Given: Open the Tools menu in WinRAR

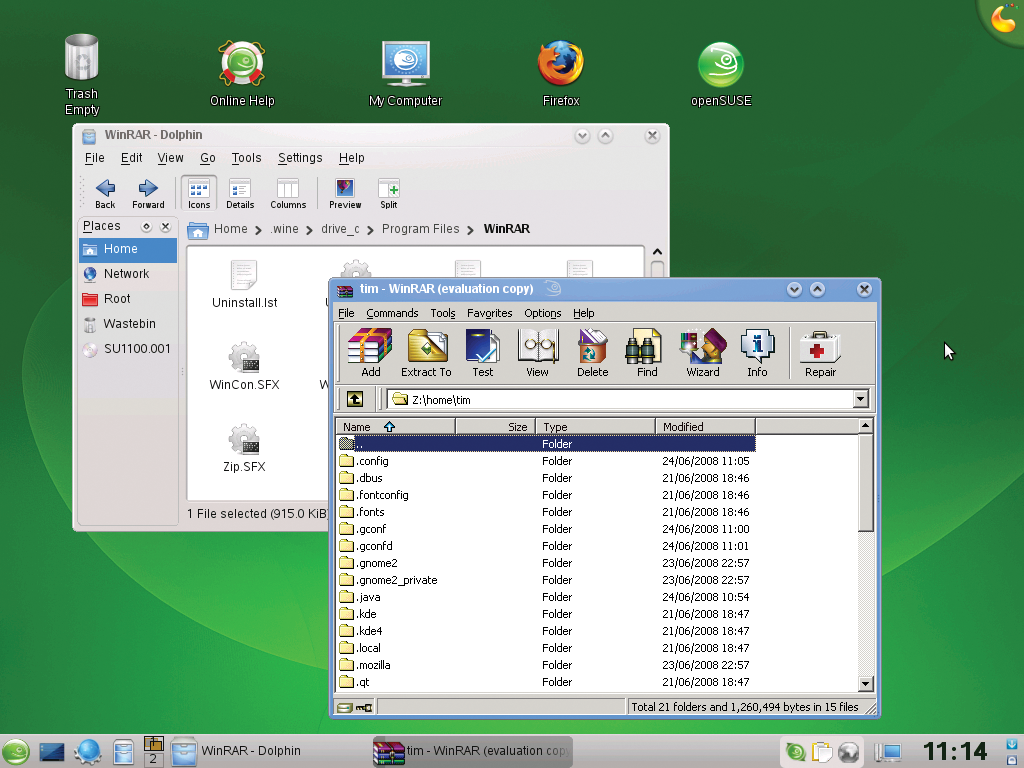Looking at the screenshot, I should click(443, 313).
